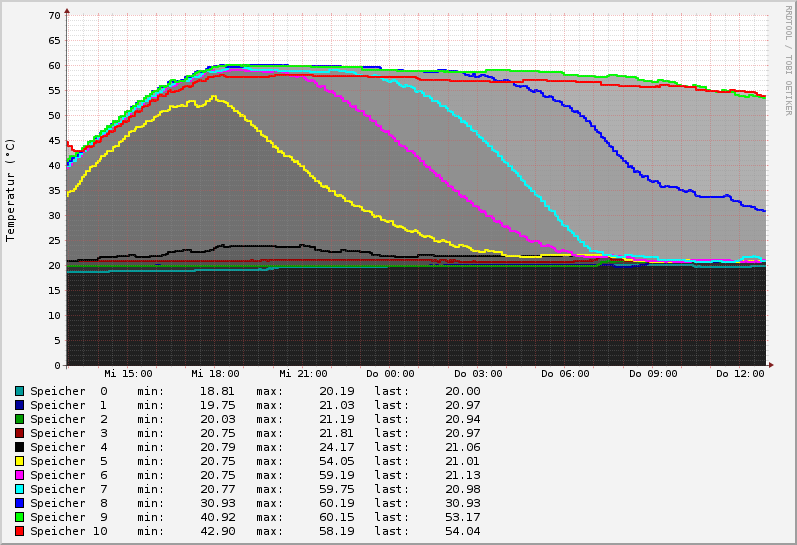Click the Do 12:00 time axis label
The width and height of the screenshot is (797, 545).
coord(740,374)
